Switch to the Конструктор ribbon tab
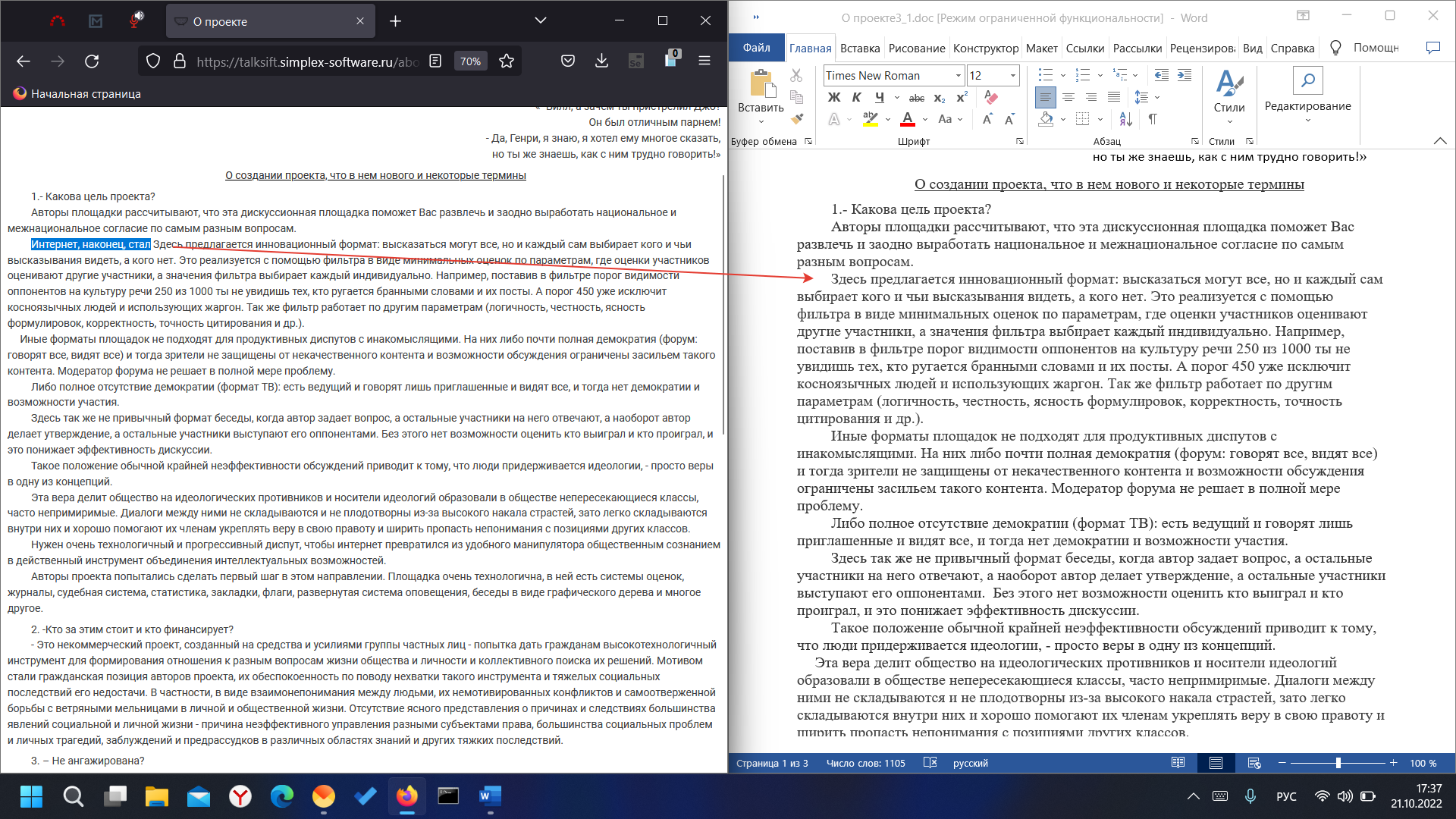Screen dimensions: 1456x819 986,48
